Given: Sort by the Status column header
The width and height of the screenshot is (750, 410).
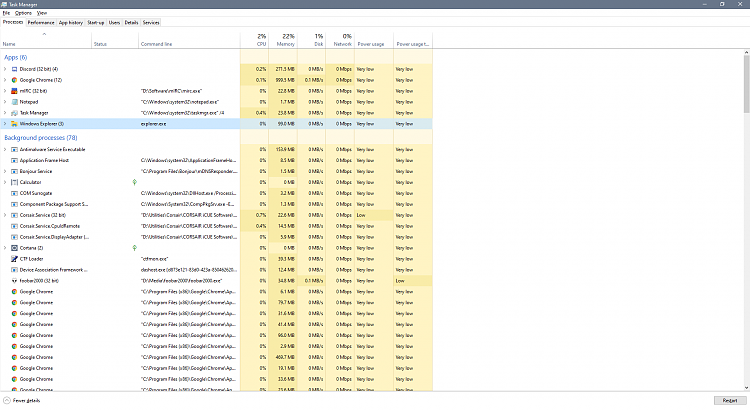Looking at the screenshot, I should coord(115,40).
